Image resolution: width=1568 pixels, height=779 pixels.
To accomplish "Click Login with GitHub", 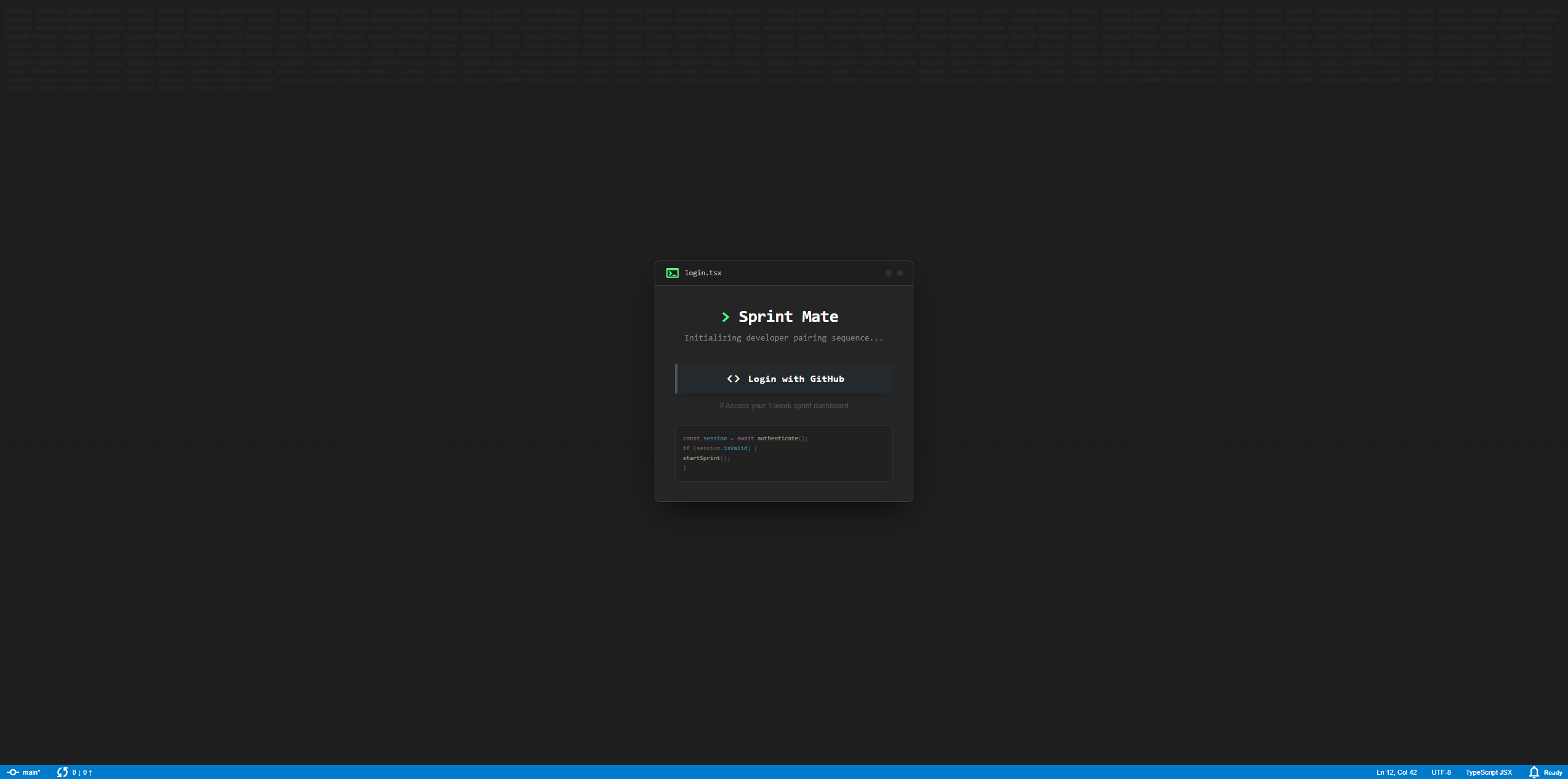I will (783, 379).
